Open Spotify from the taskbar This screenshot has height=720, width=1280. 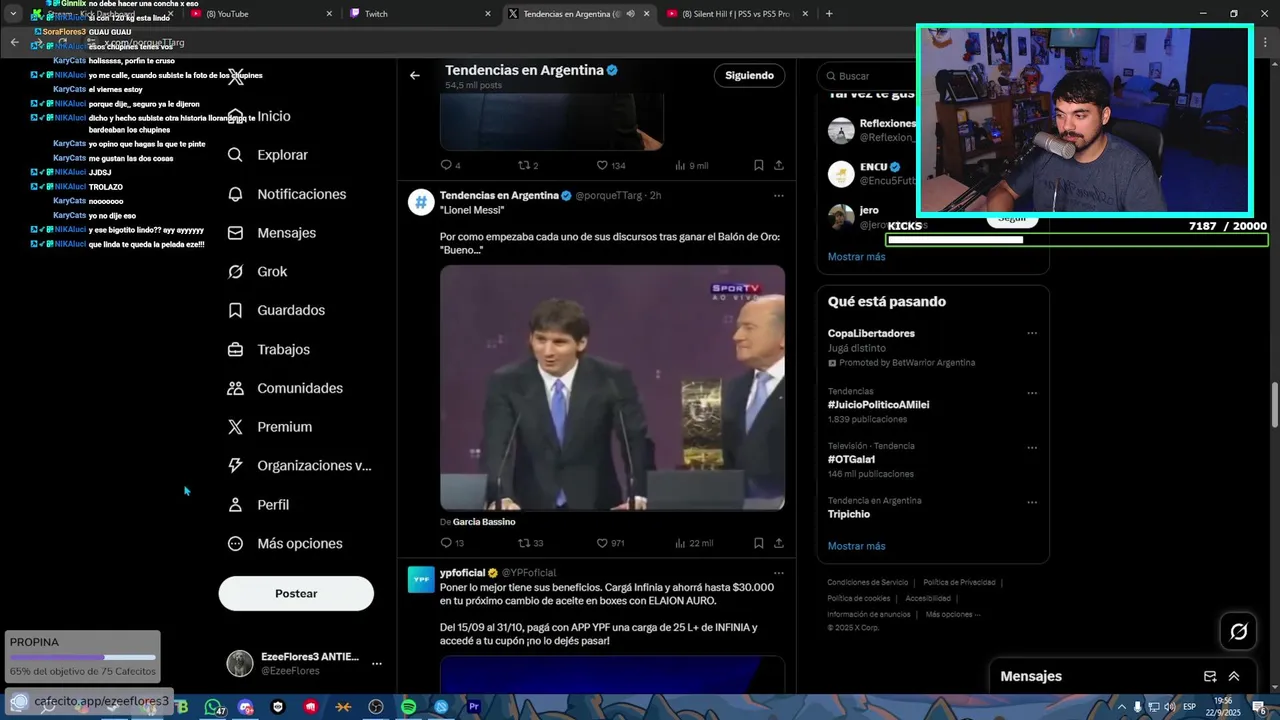[x=409, y=707]
